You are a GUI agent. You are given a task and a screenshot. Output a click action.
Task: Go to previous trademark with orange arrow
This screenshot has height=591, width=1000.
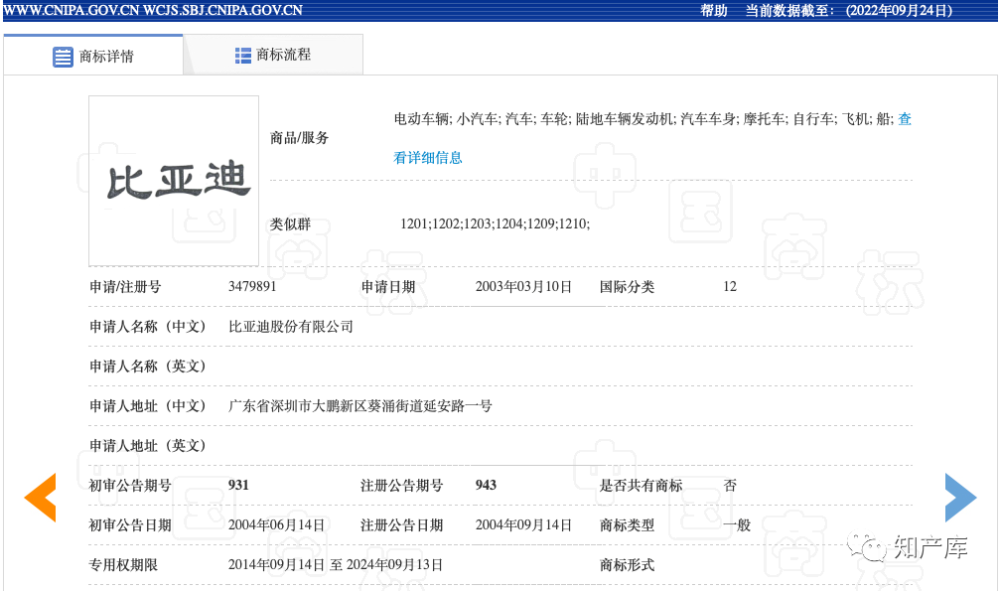(40, 497)
